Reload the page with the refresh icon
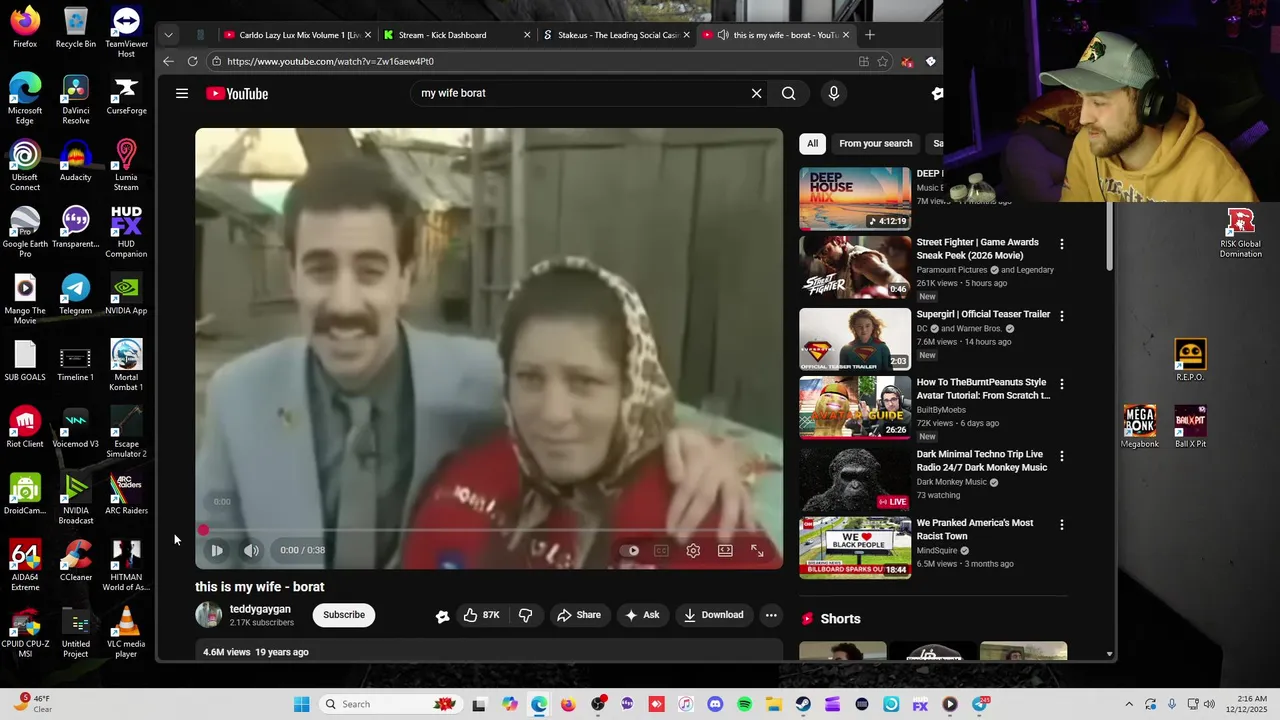The height and width of the screenshot is (720, 1280). (x=193, y=61)
